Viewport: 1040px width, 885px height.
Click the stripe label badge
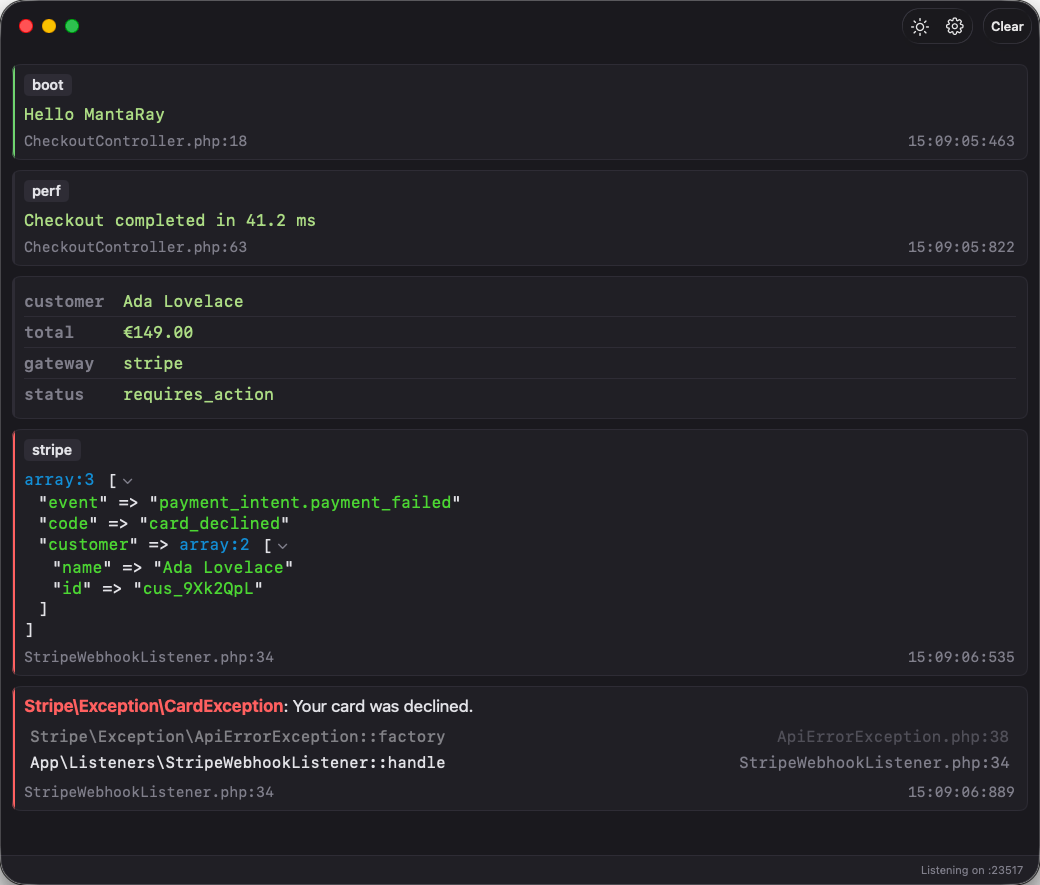(52, 450)
